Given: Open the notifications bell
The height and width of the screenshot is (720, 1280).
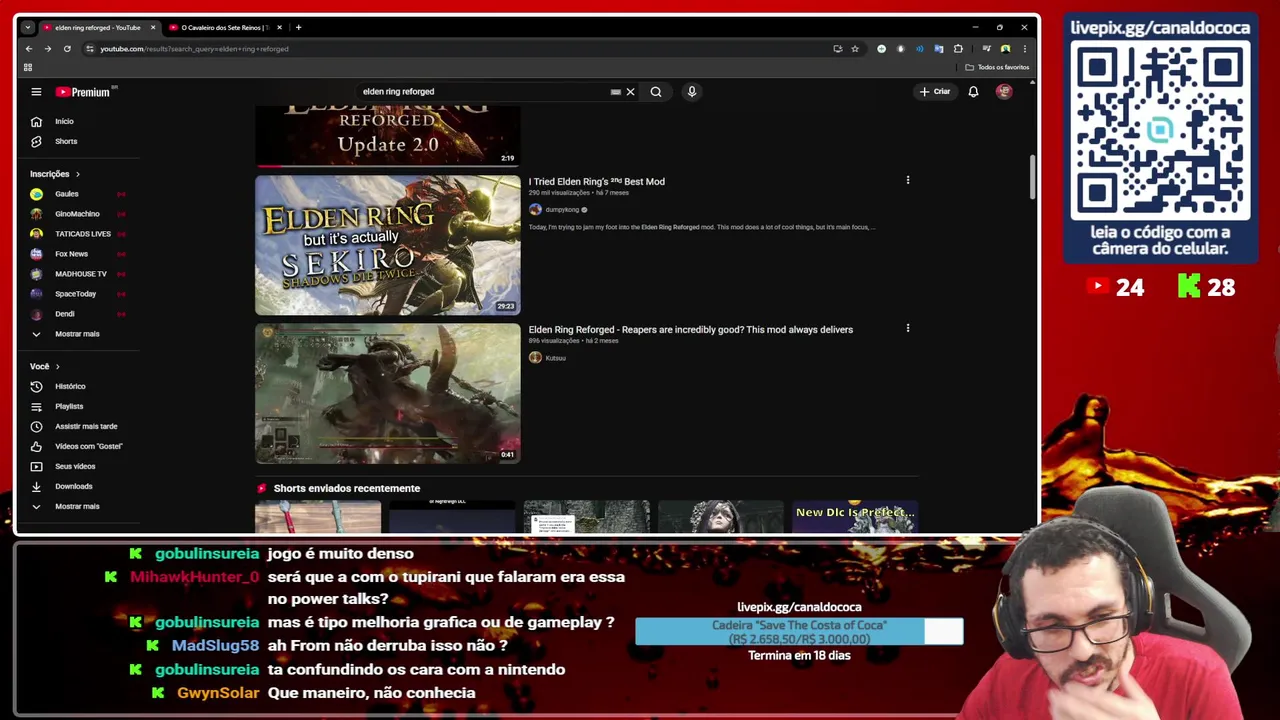Looking at the screenshot, I should tap(973, 92).
